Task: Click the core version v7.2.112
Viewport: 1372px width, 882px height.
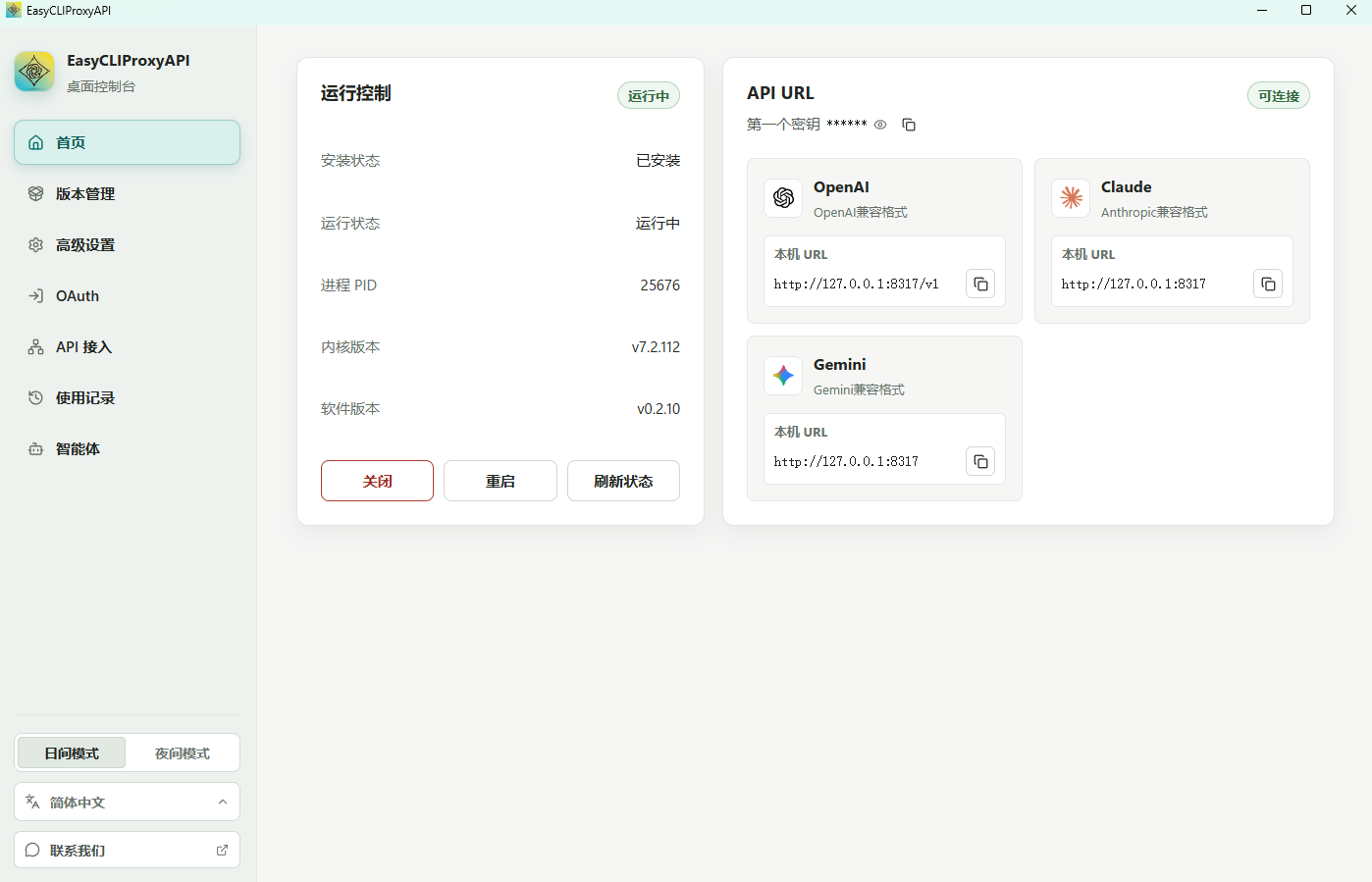Action: [656, 346]
